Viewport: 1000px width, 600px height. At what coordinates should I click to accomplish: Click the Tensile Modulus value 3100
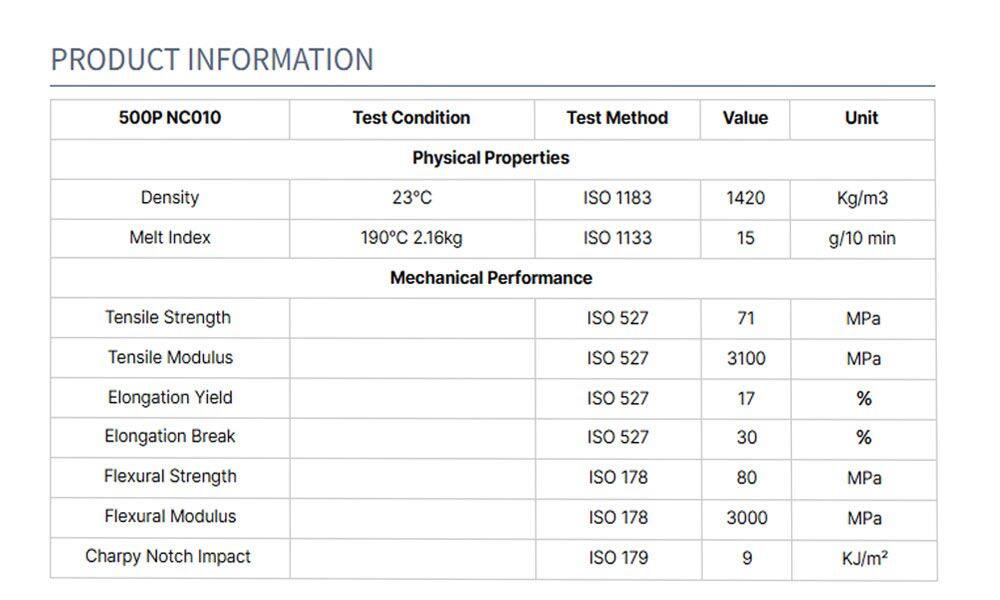(x=746, y=358)
